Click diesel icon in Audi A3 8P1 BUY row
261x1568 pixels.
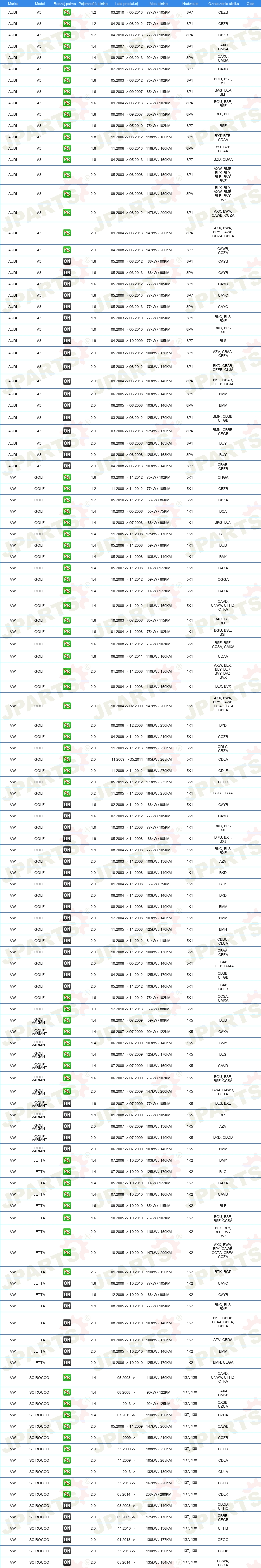point(67,443)
